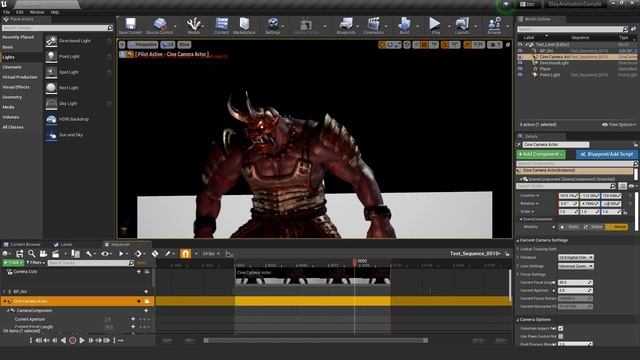Open the Window menu
The width and height of the screenshot is (640, 360).
(37, 12)
